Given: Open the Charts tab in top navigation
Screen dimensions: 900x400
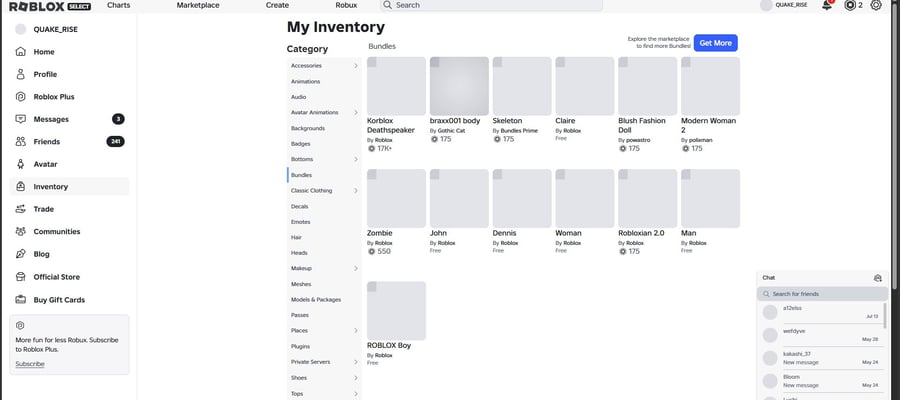Looking at the screenshot, I should click(118, 5).
